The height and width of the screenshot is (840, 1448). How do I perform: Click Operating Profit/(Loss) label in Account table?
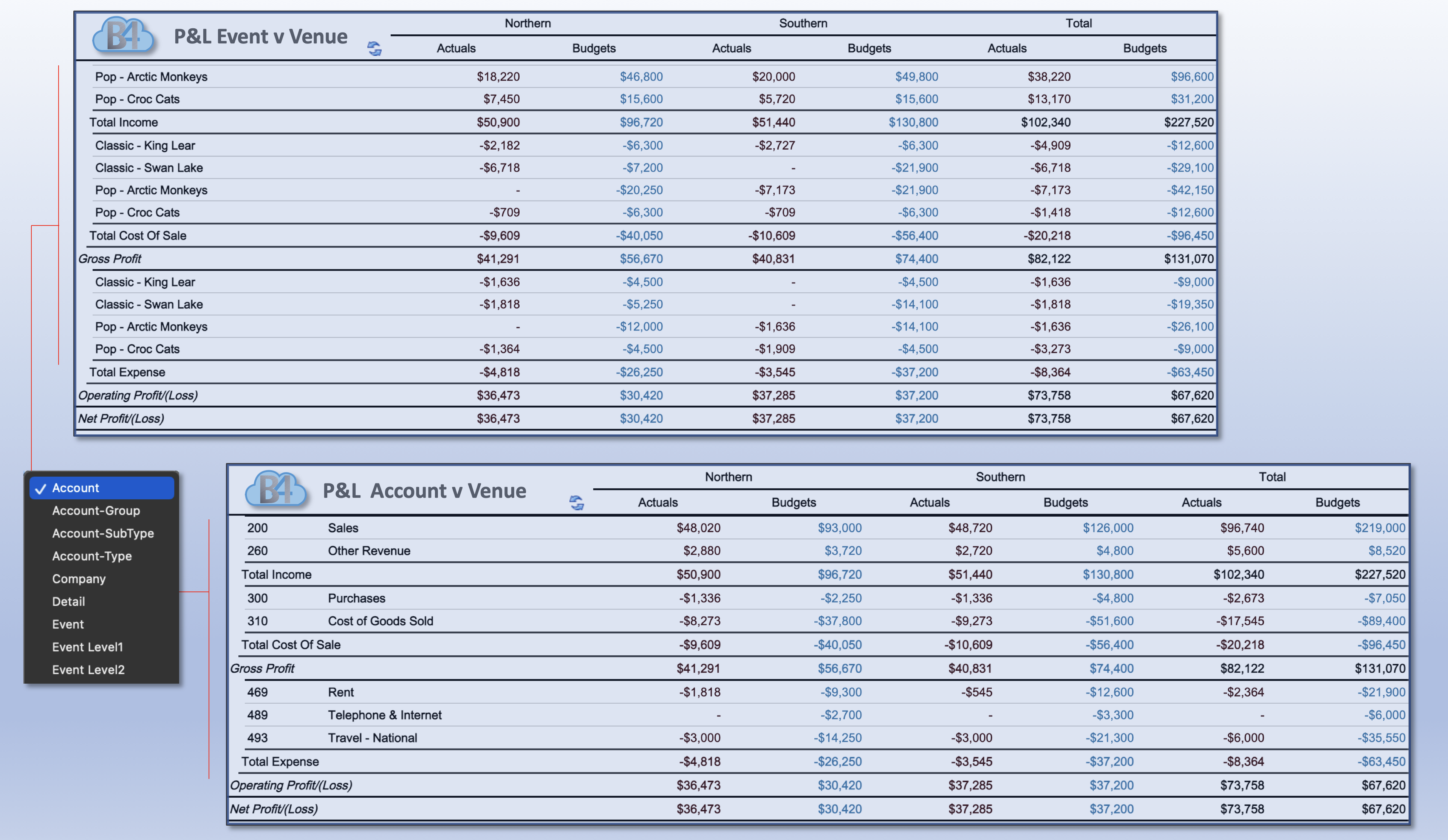tap(291, 786)
